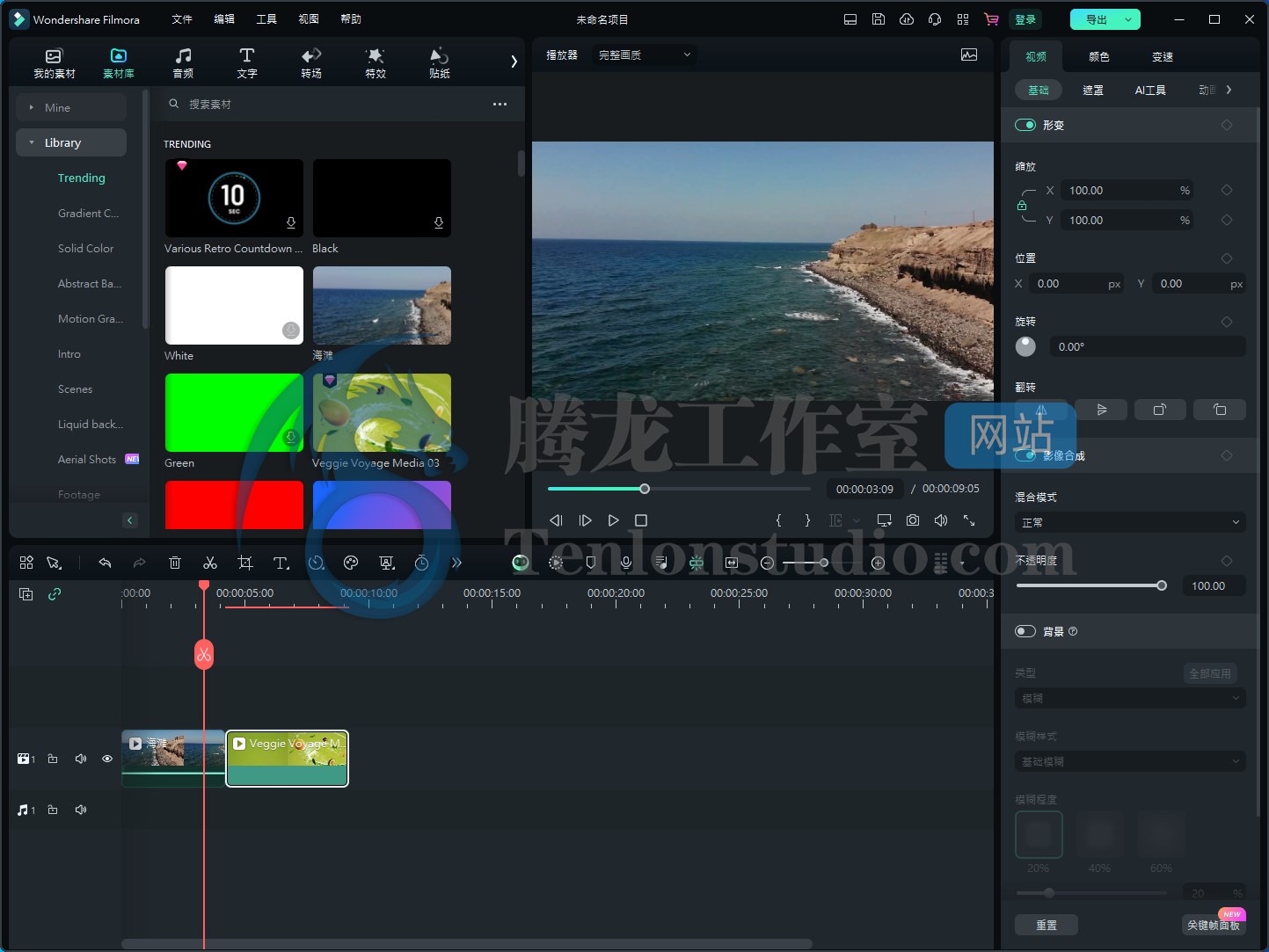
Task: Click the text tool in timeline toolbar
Action: click(x=281, y=563)
